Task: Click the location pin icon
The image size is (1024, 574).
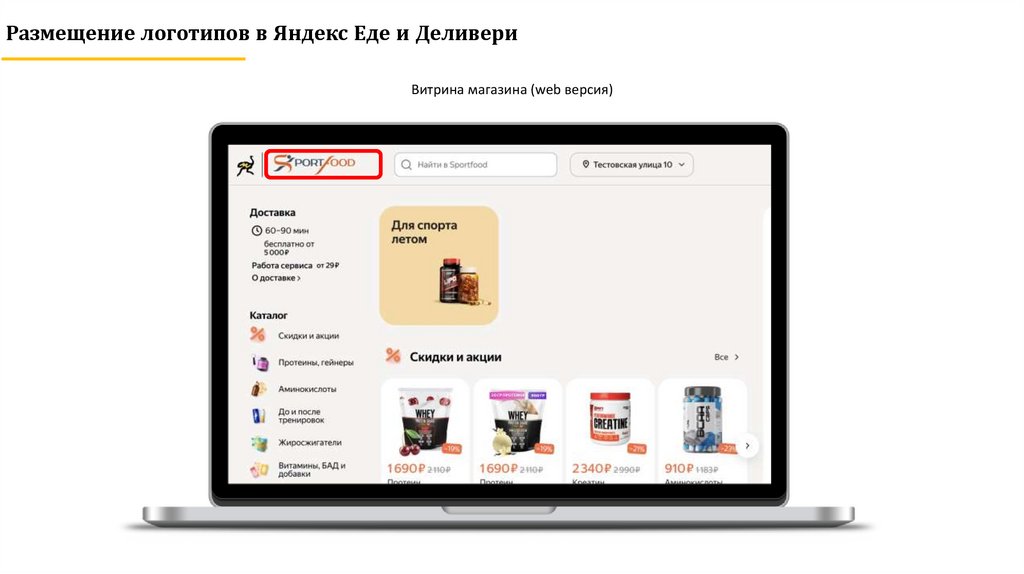Action: 586,165
